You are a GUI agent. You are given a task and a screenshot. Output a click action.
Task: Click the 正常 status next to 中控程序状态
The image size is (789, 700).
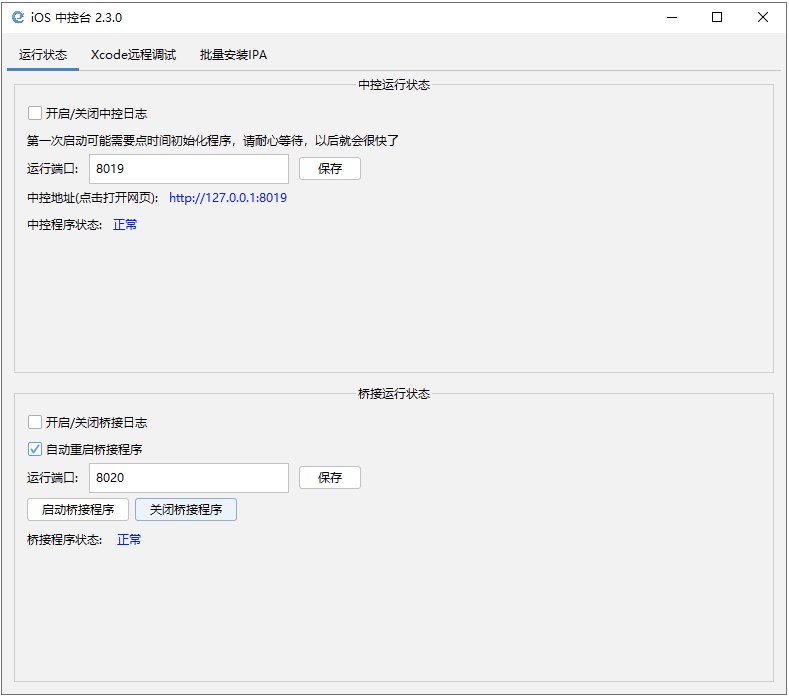(x=125, y=224)
